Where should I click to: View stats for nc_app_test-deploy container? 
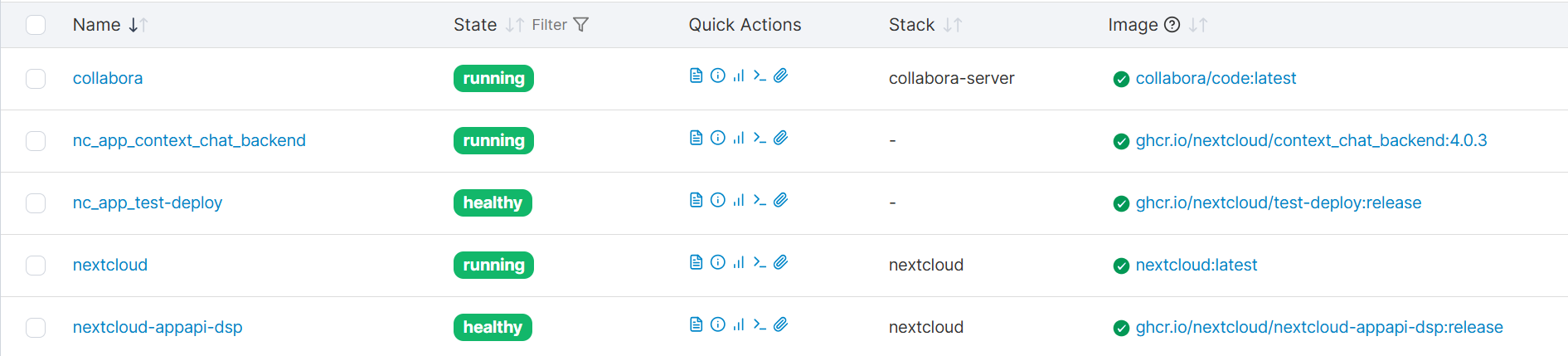(x=739, y=200)
